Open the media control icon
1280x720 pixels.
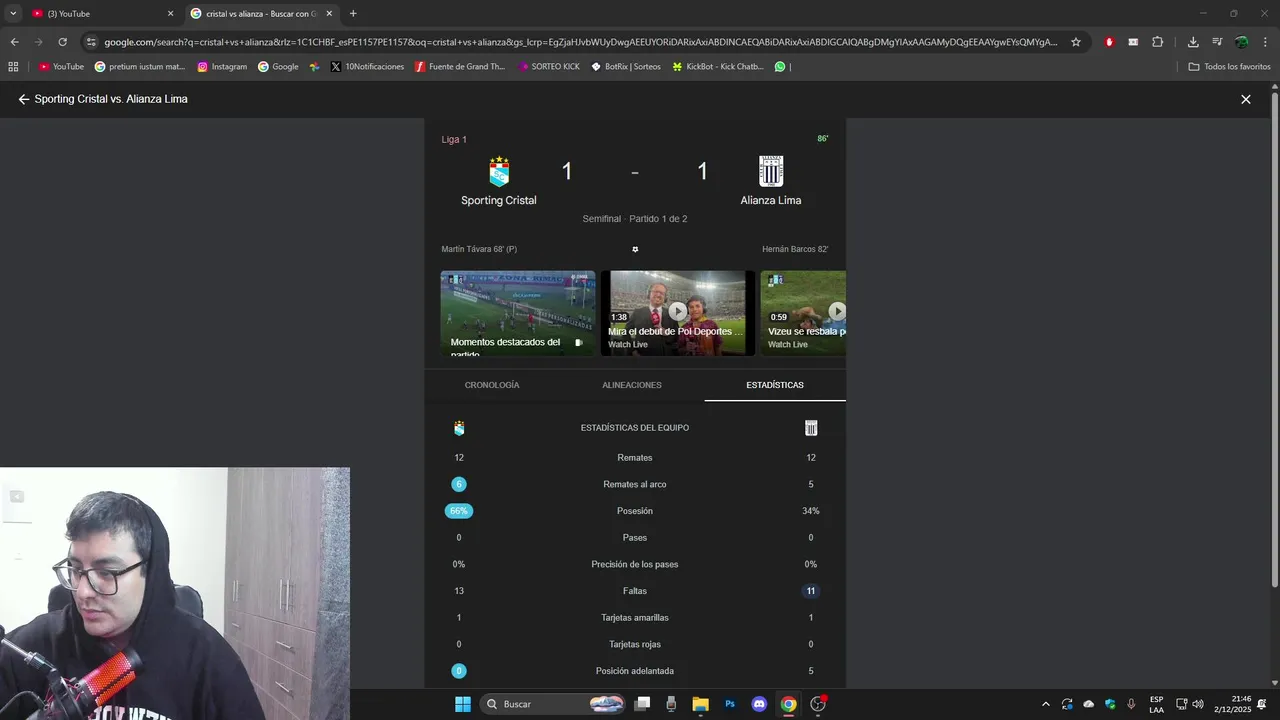pos(1217,42)
